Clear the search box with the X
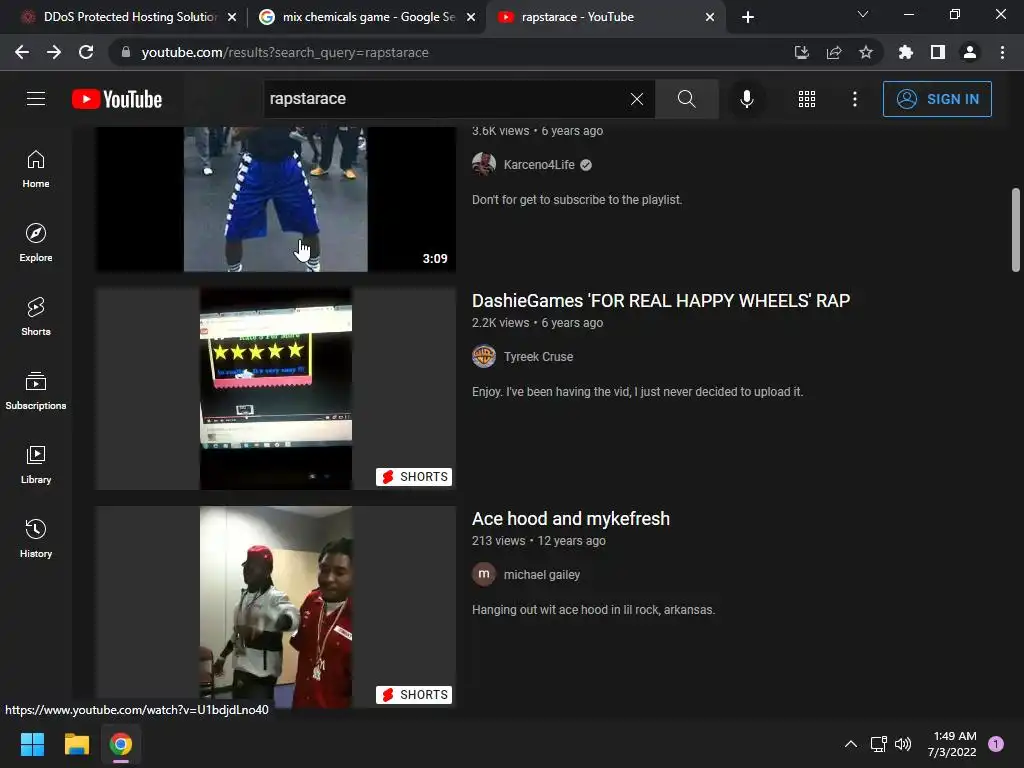Viewport: 1024px width, 768px height. coord(637,99)
